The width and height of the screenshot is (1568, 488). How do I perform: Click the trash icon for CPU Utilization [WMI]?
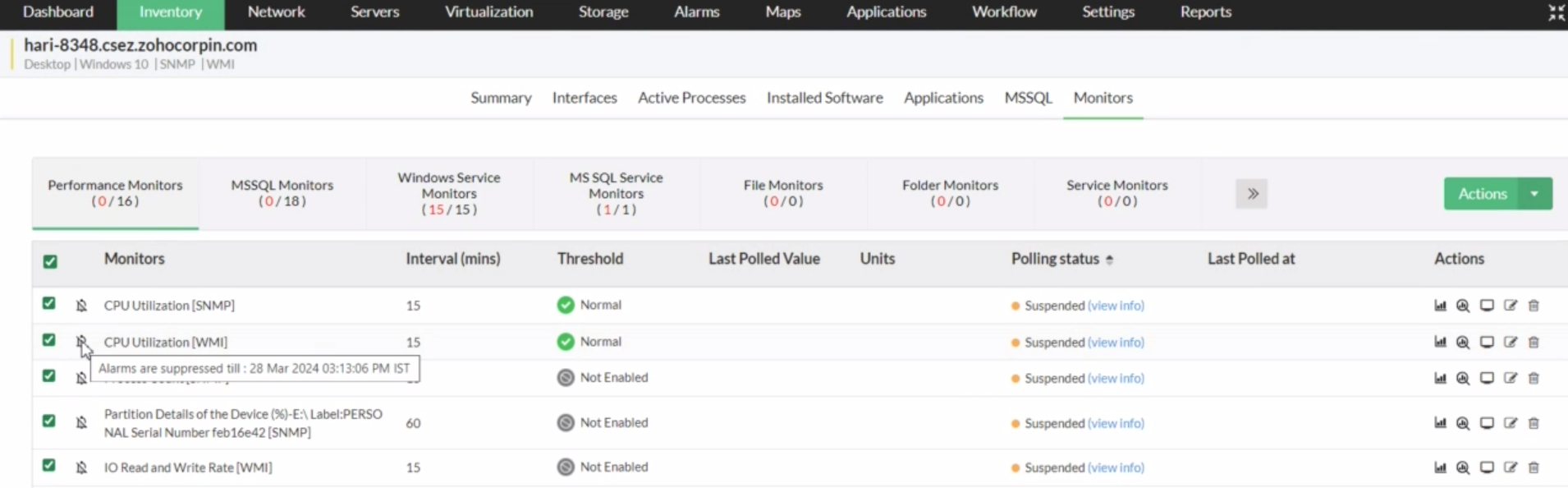coord(1534,343)
